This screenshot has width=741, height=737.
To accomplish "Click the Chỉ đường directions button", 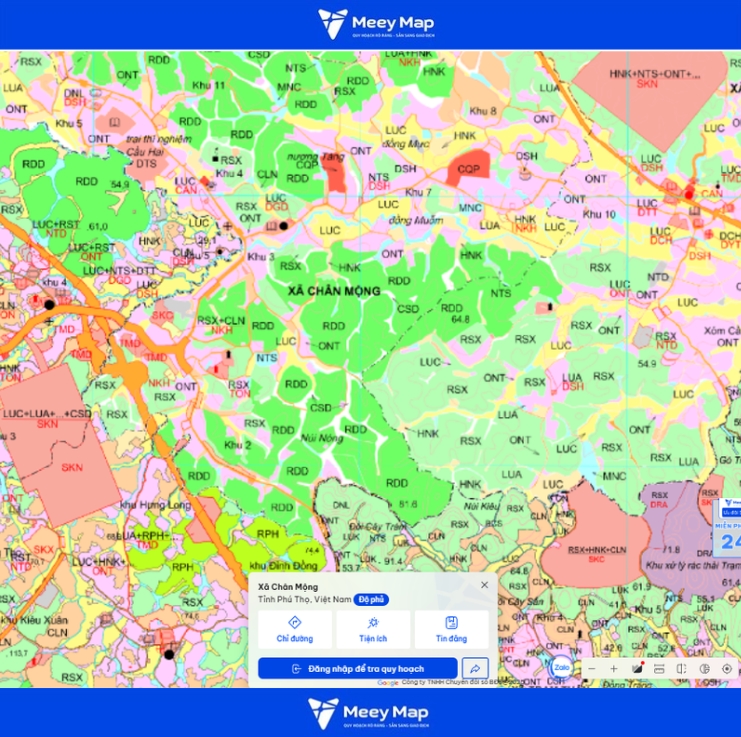I will click(x=295, y=629).
